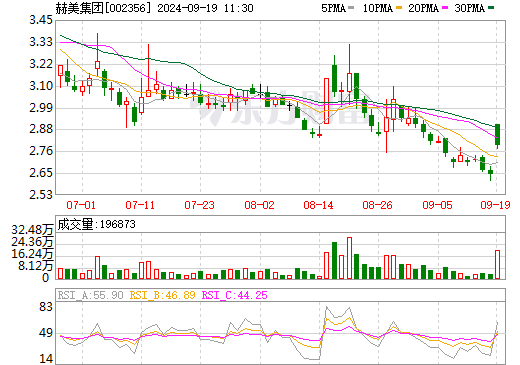Click the 2.65 price axis label

pos(41,173)
